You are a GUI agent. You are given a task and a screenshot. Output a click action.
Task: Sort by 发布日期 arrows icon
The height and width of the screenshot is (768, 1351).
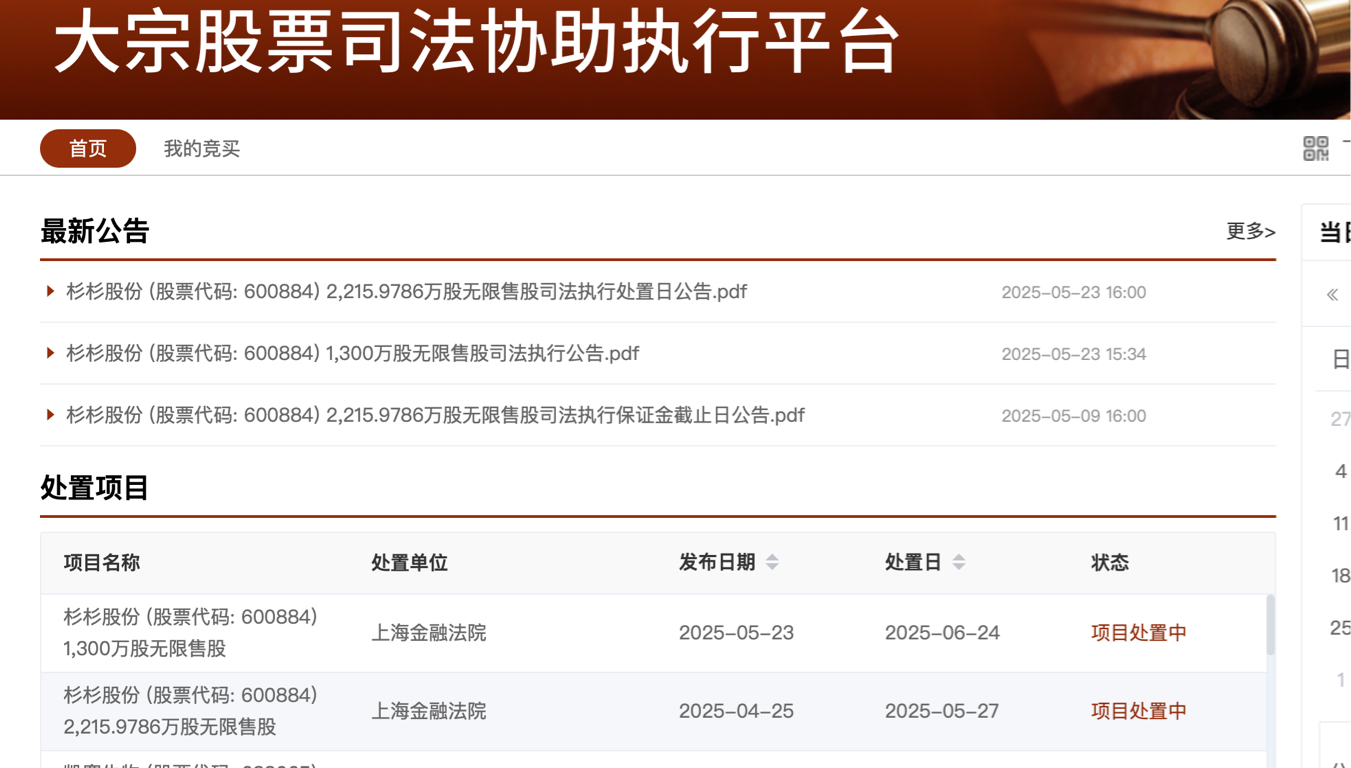(x=772, y=562)
